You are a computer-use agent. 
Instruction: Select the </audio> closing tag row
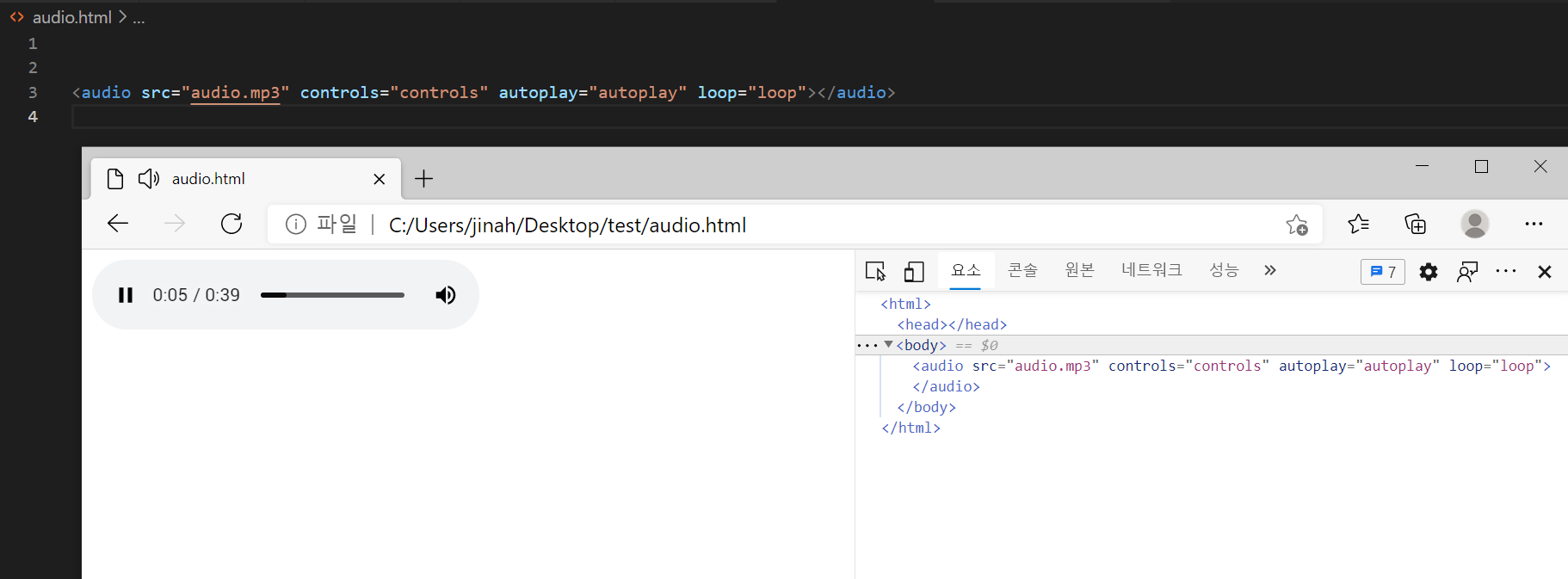[946, 386]
